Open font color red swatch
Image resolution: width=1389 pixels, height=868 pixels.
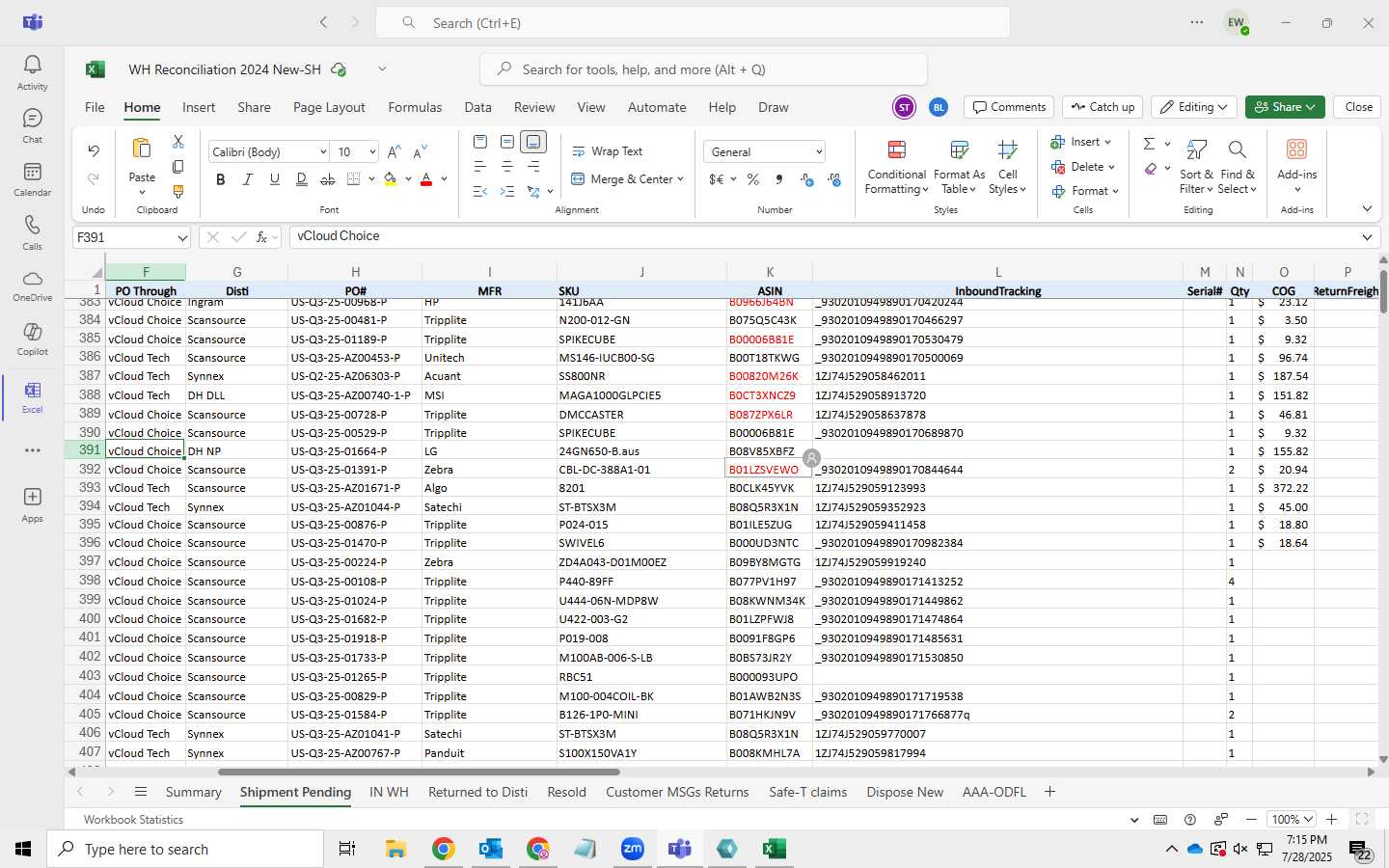(x=426, y=179)
